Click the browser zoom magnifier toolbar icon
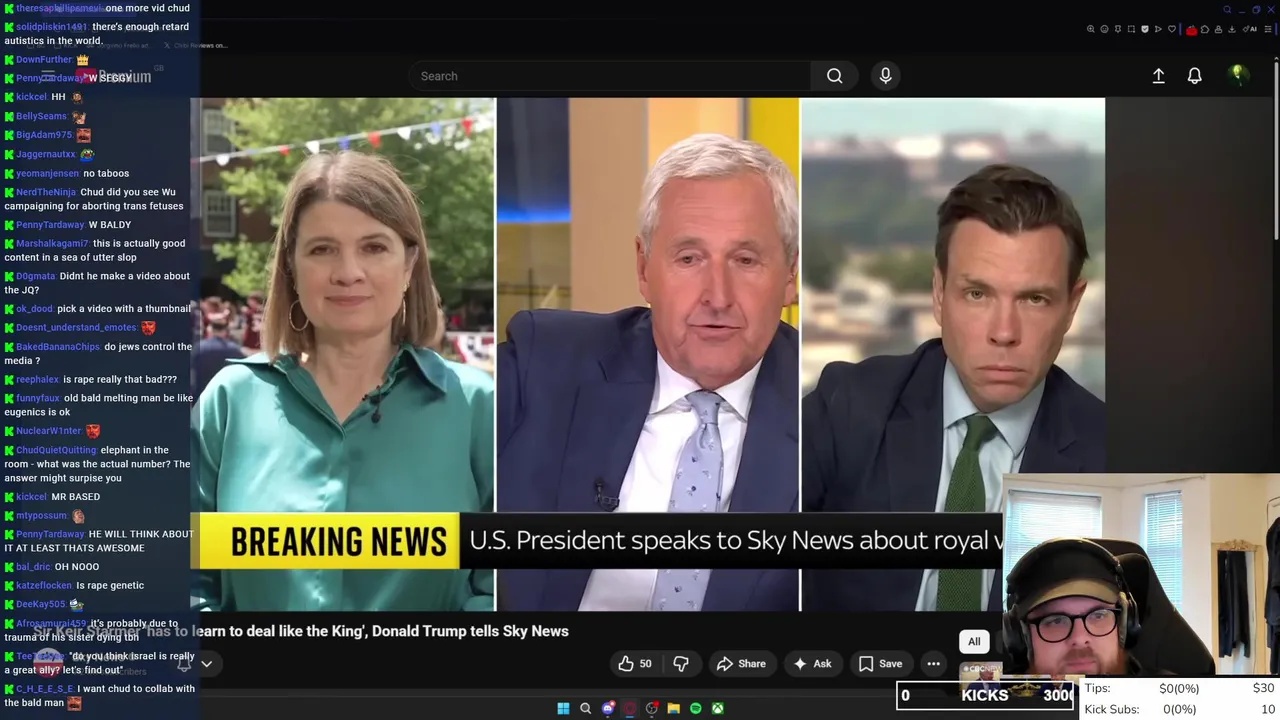Image resolution: width=1280 pixels, height=720 pixels. [x=1091, y=29]
